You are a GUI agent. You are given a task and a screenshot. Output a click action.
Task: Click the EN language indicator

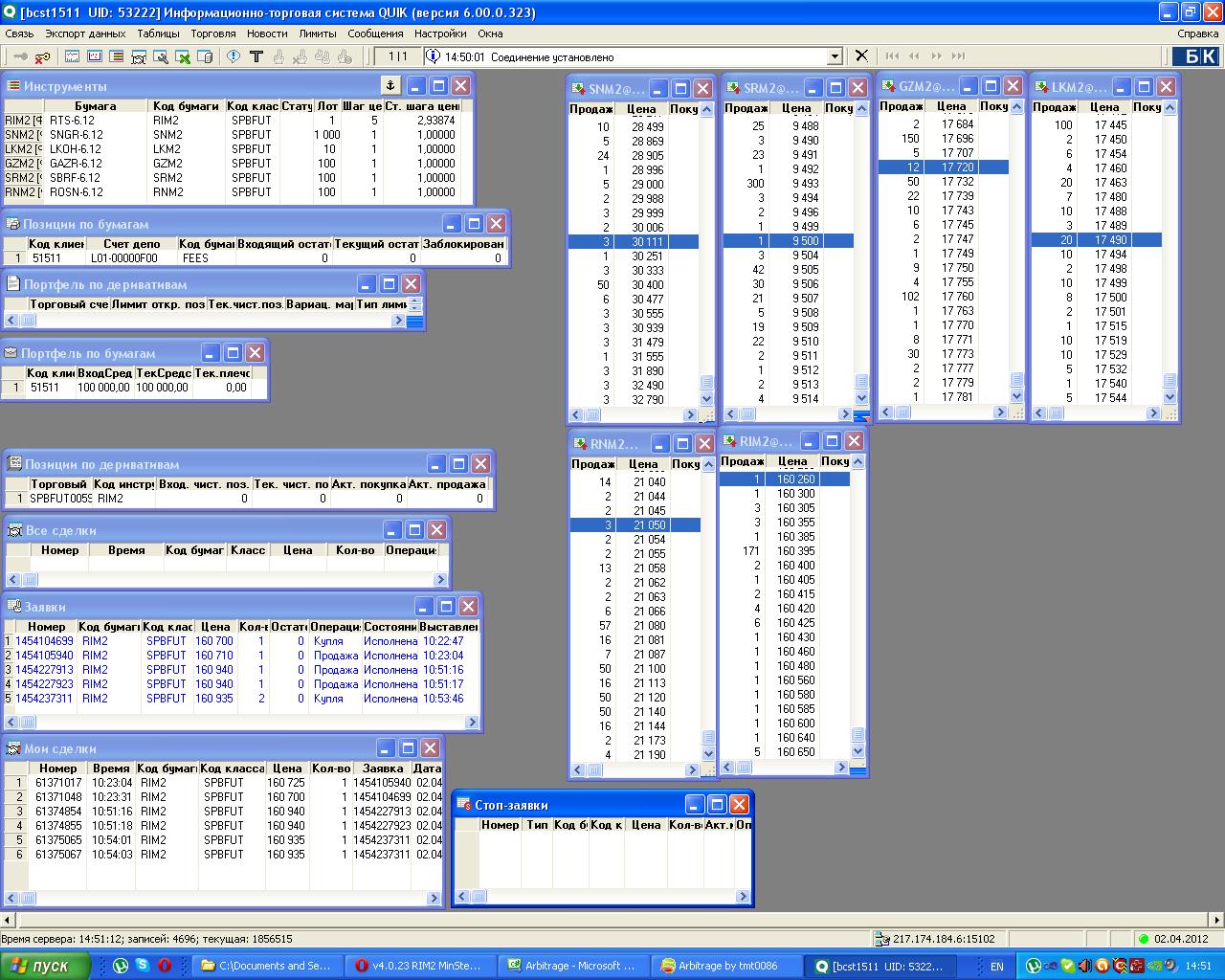(x=996, y=967)
